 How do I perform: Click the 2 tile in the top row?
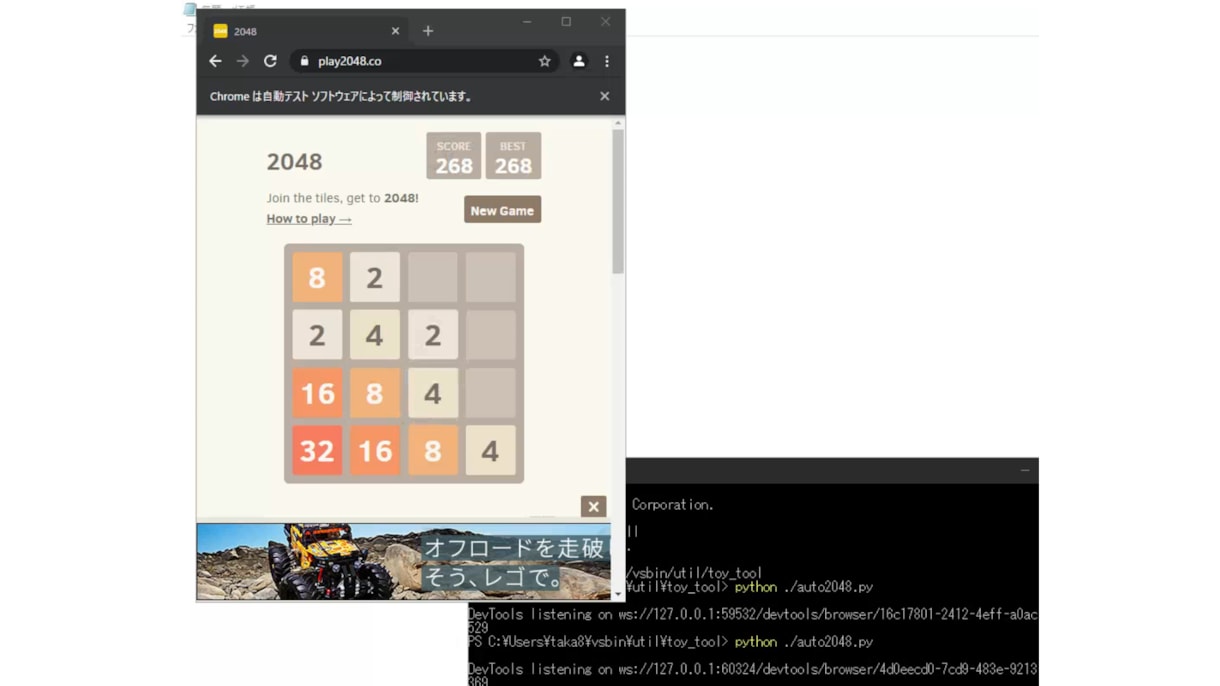[374, 277]
